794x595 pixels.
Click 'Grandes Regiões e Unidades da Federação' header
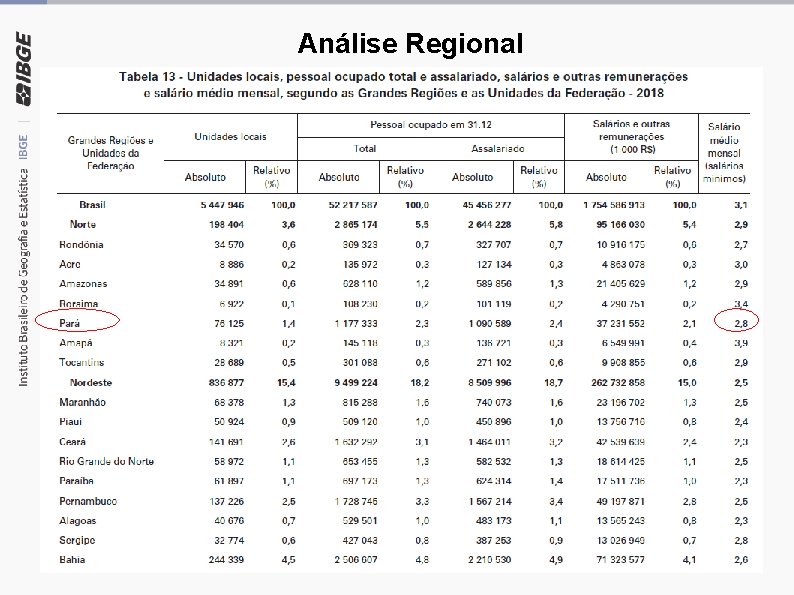click(x=110, y=153)
